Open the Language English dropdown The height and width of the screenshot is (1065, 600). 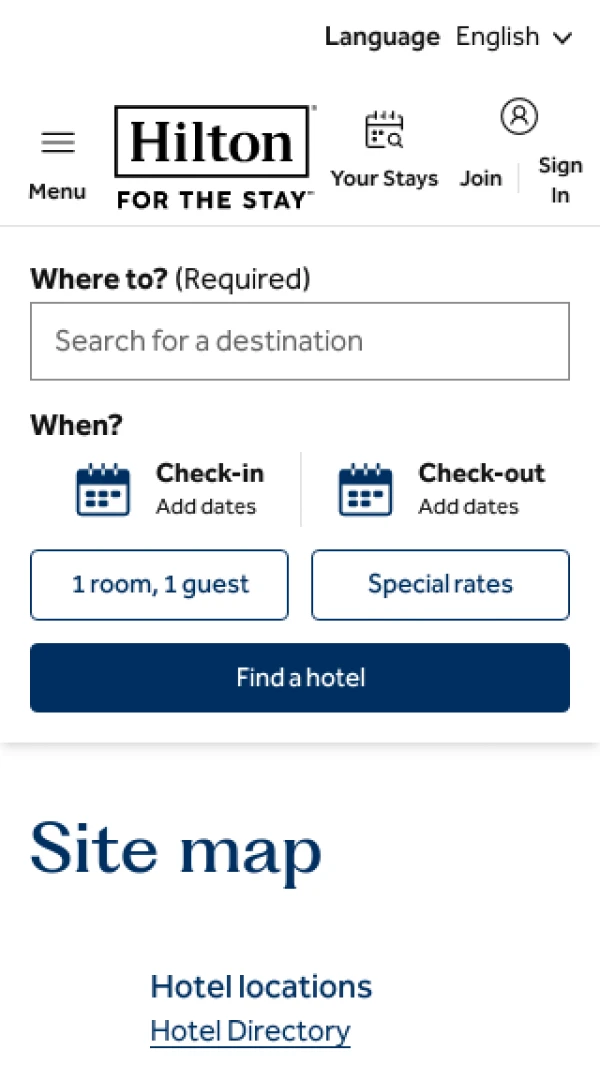(x=449, y=37)
